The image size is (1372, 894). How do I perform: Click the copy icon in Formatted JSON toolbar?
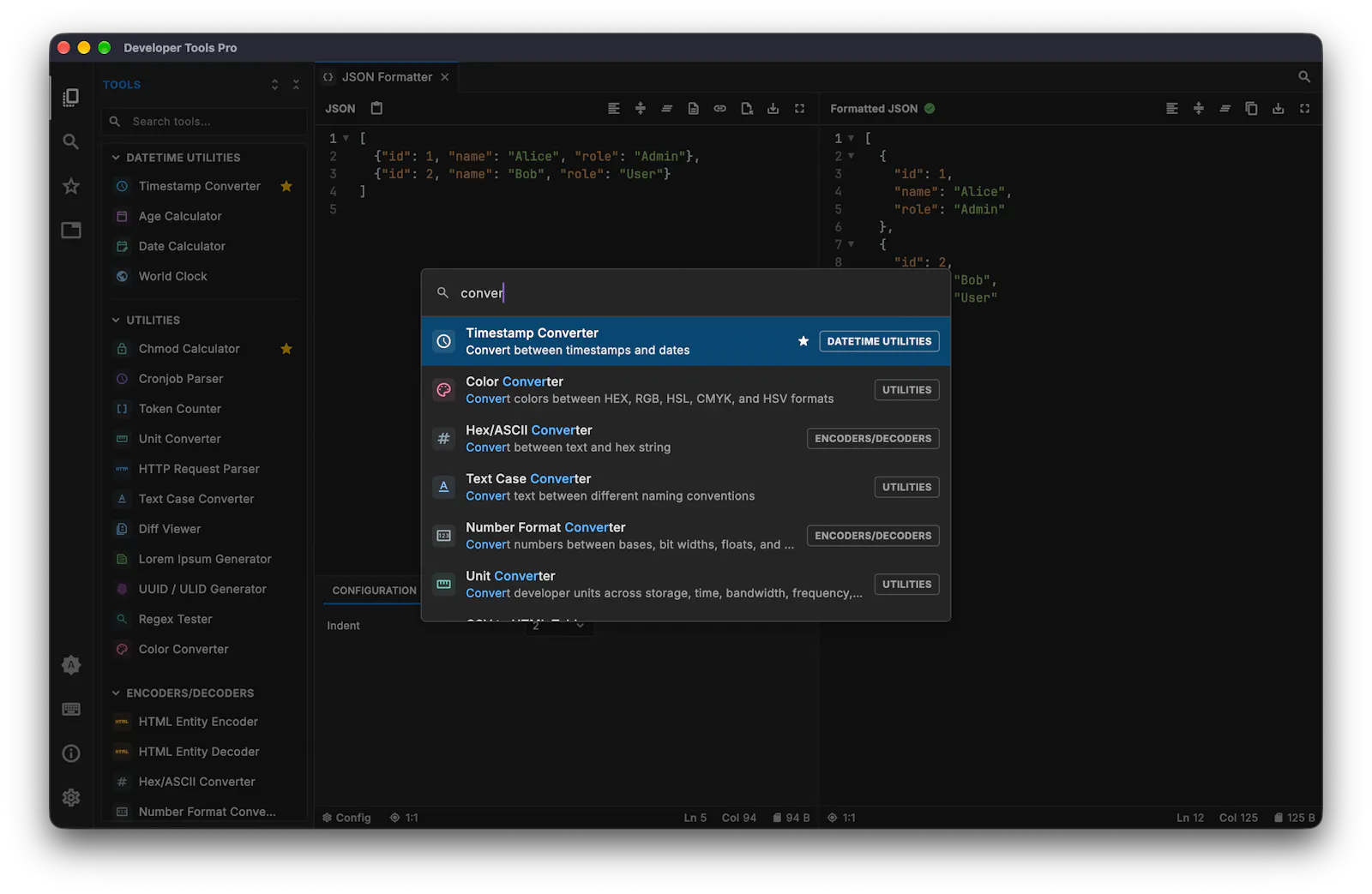pyautogui.click(x=1252, y=108)
